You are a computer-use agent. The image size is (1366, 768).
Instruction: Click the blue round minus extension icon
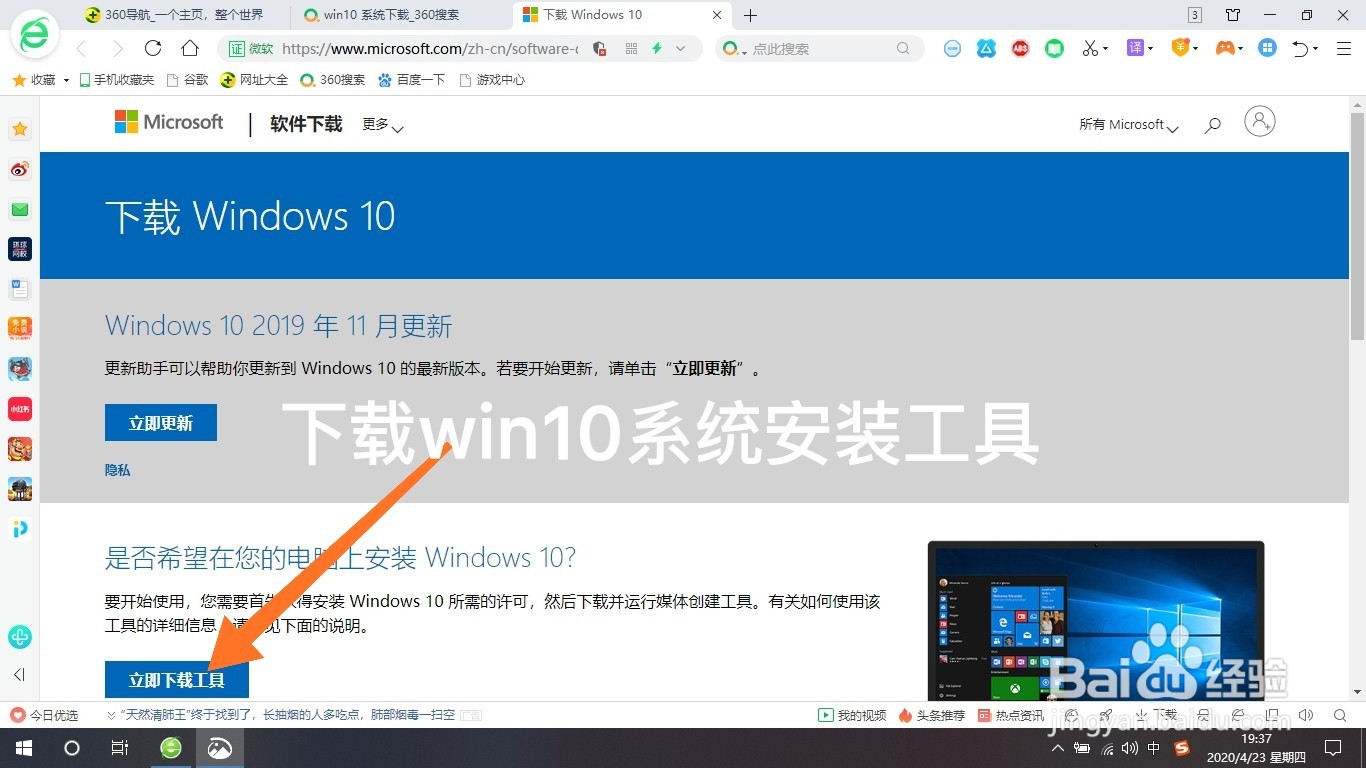tap(952, 48)
